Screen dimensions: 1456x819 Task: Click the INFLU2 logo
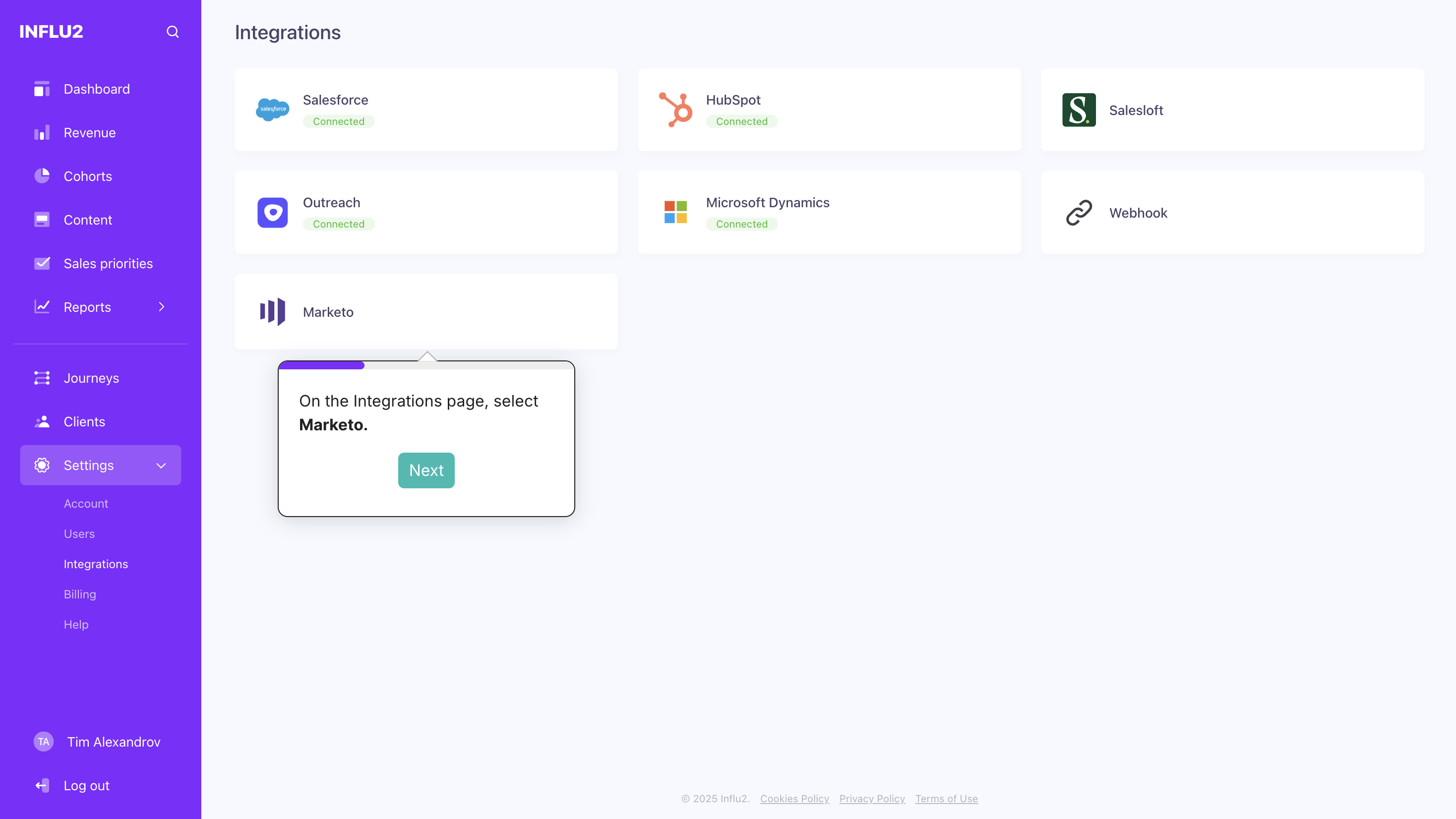[x=52, y=32]
